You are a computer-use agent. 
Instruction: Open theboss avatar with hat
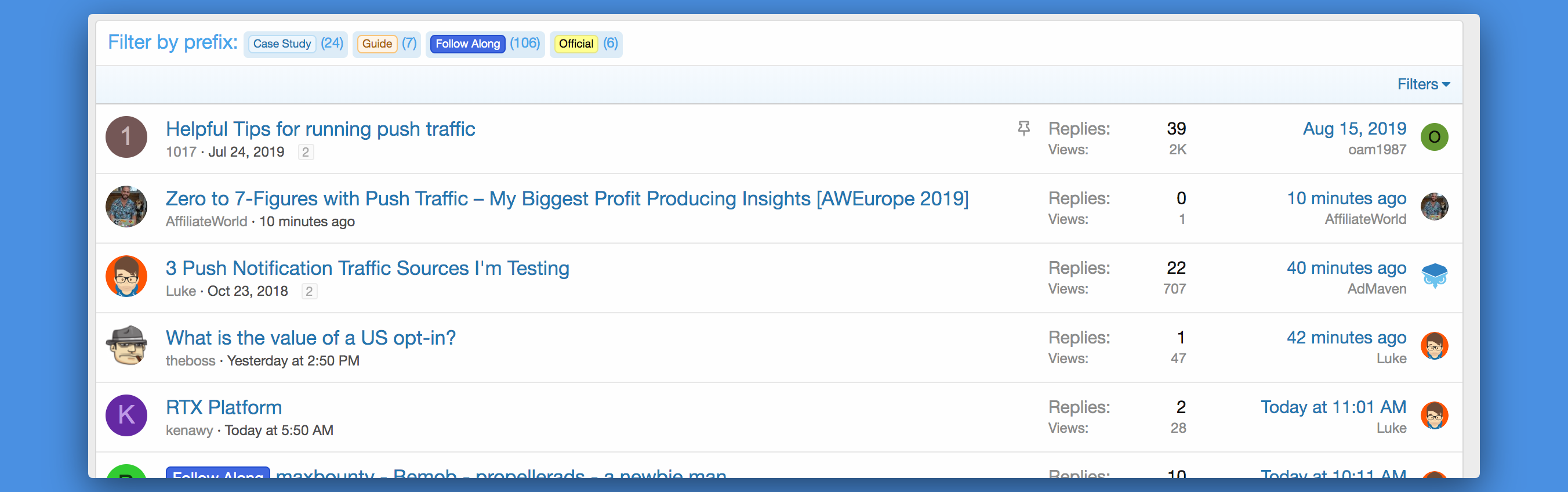point(126,345)
